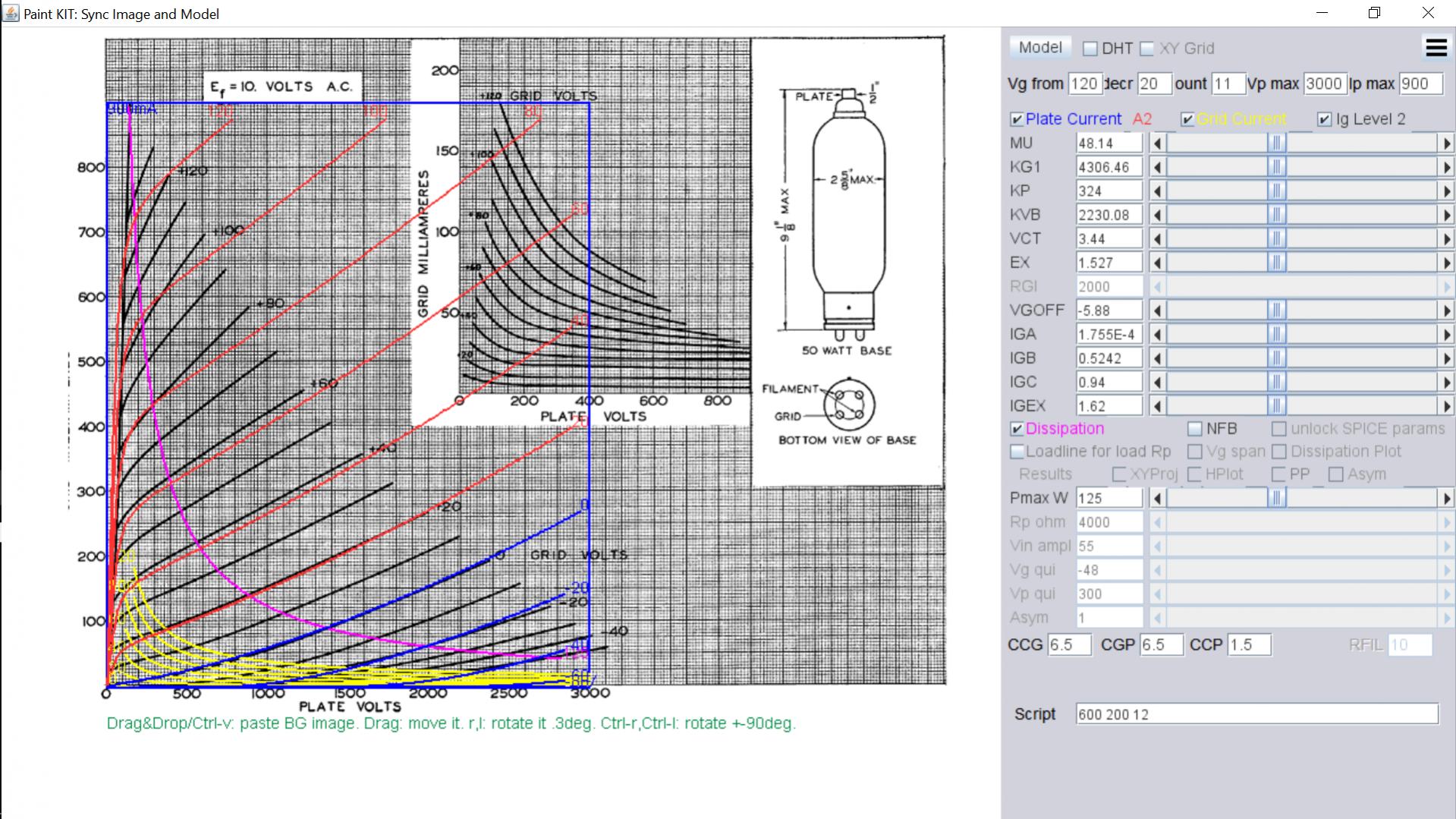Click the IGEX value field 1.62
The image size is (1456, 819).
[1109, 406]
